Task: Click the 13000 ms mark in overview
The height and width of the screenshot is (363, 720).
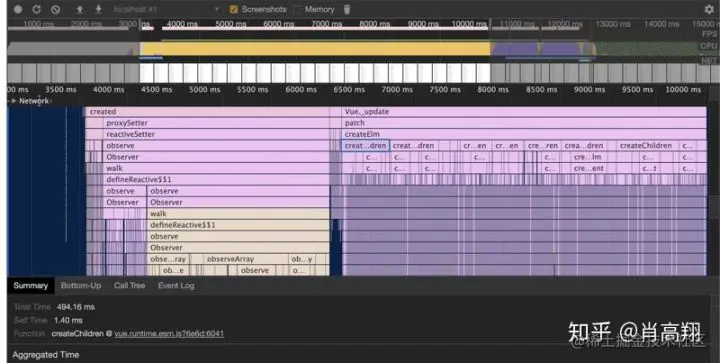Action: pyautogui.click(x=613, y=24)
